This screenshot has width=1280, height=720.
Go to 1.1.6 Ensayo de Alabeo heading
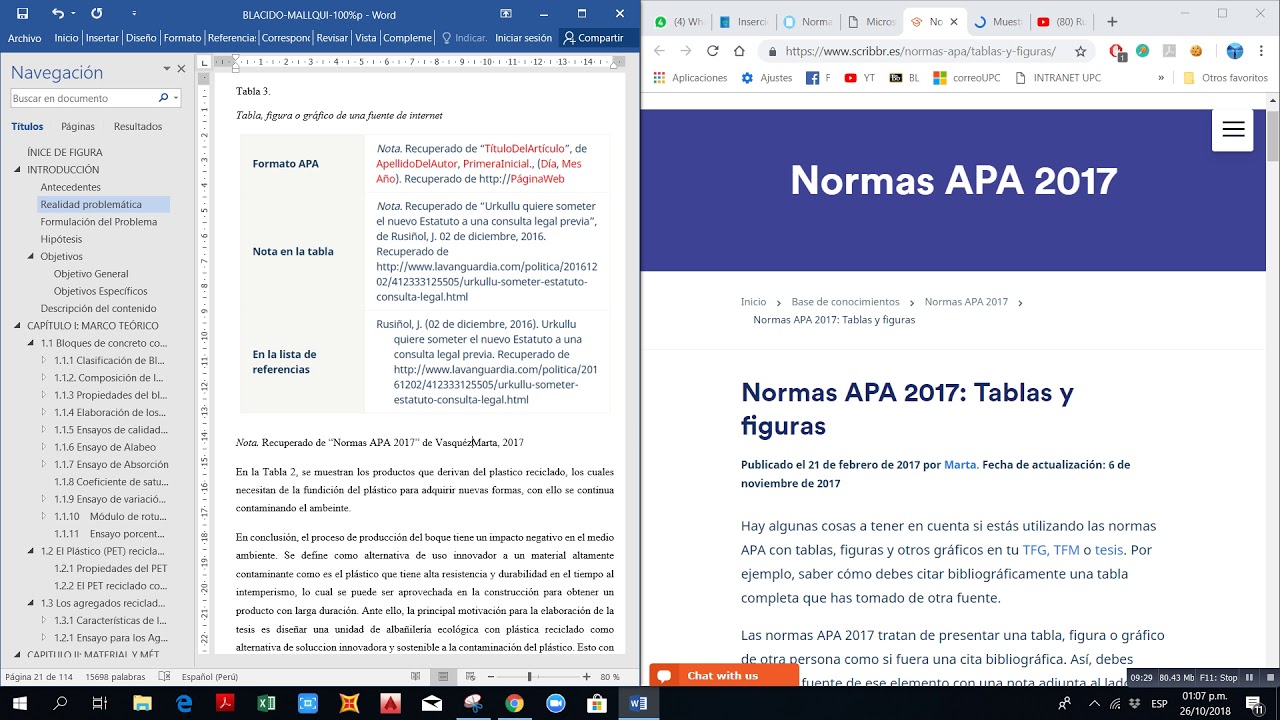(x=105, y=447)
